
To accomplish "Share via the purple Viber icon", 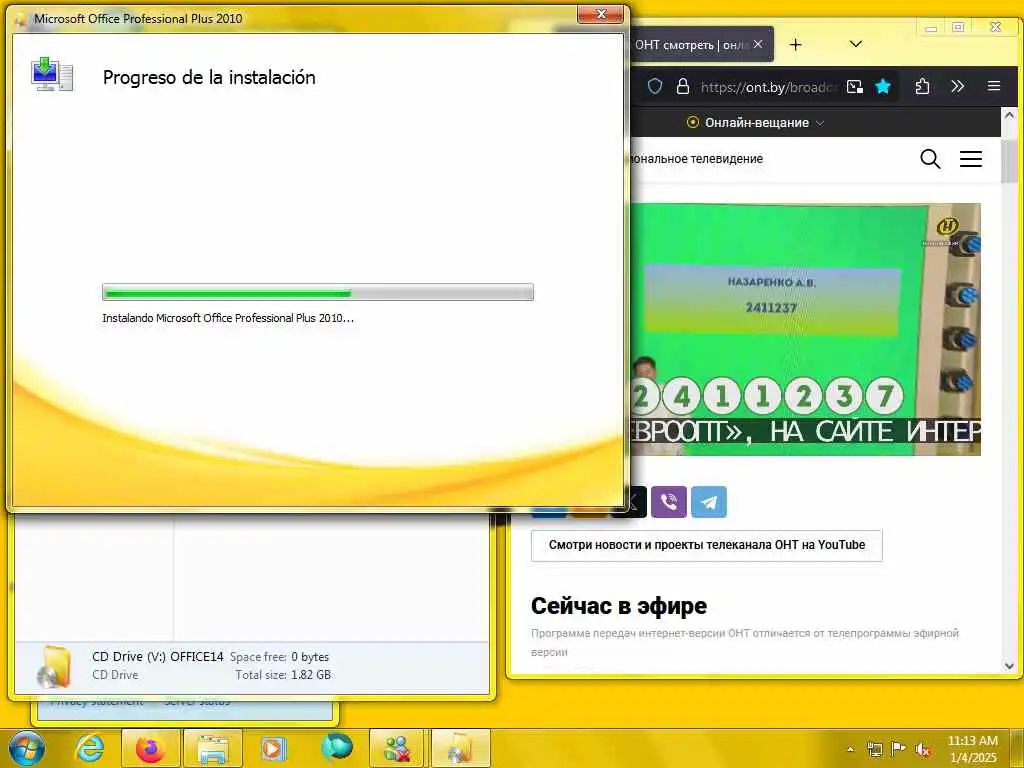I will tap(669, 502).
